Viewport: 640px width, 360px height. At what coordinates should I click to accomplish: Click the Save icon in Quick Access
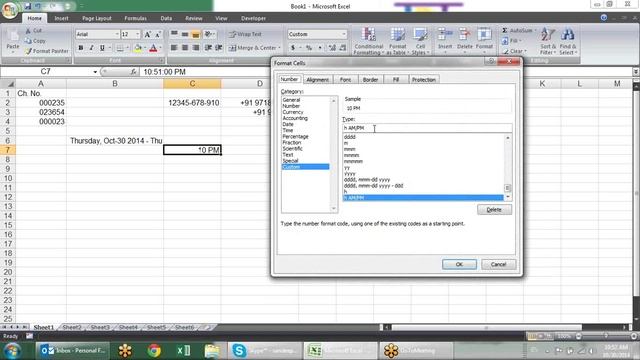pos(27,6)
